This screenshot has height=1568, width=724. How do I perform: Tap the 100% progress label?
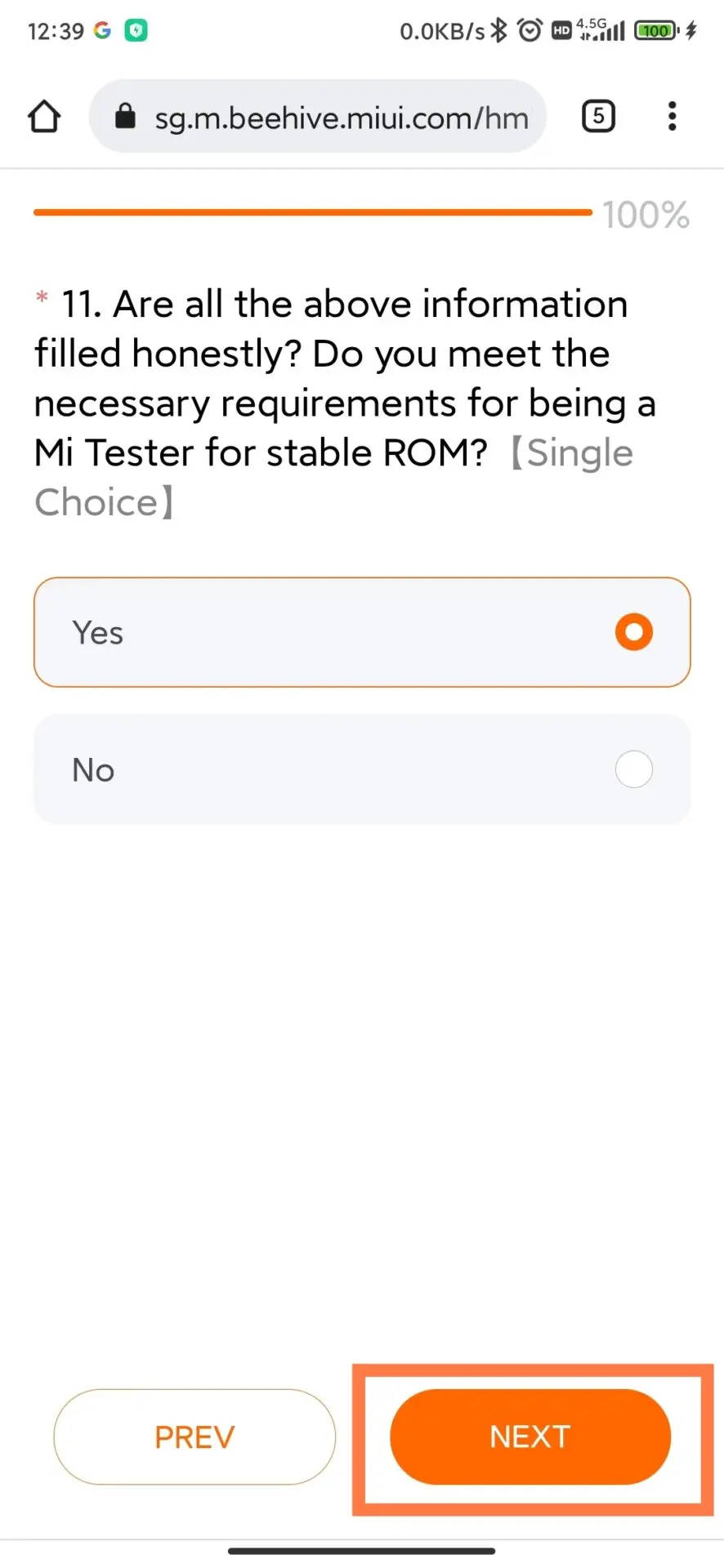[646, 216]
